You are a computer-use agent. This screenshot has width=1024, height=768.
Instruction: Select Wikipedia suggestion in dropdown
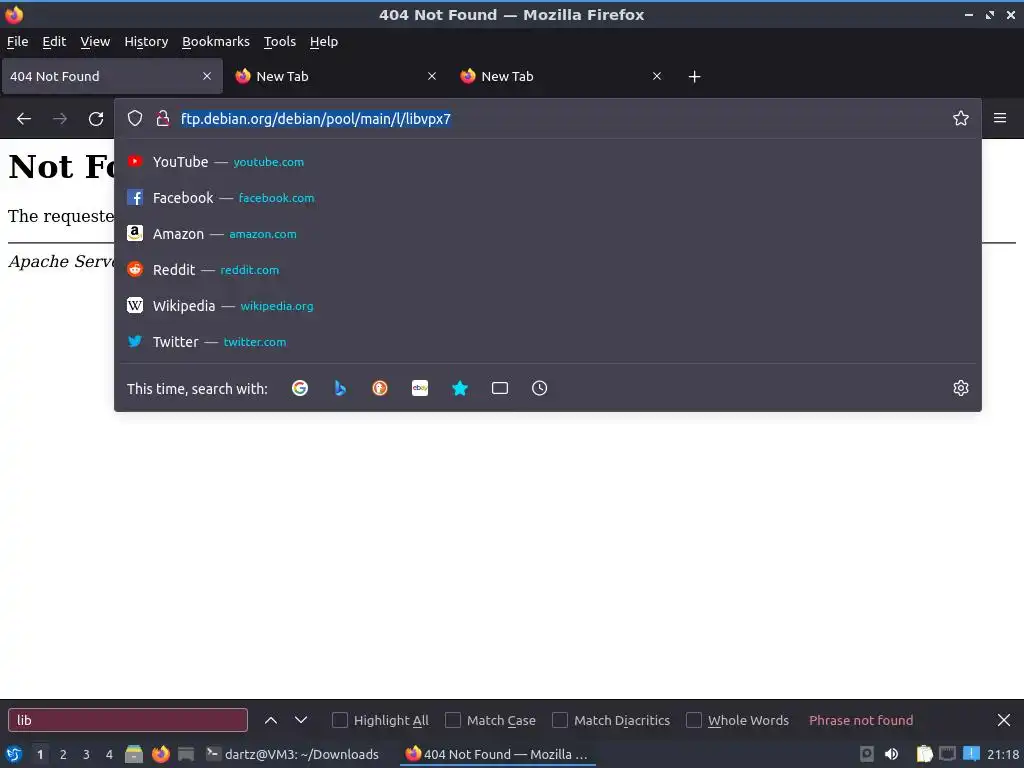tap(547, 306)
